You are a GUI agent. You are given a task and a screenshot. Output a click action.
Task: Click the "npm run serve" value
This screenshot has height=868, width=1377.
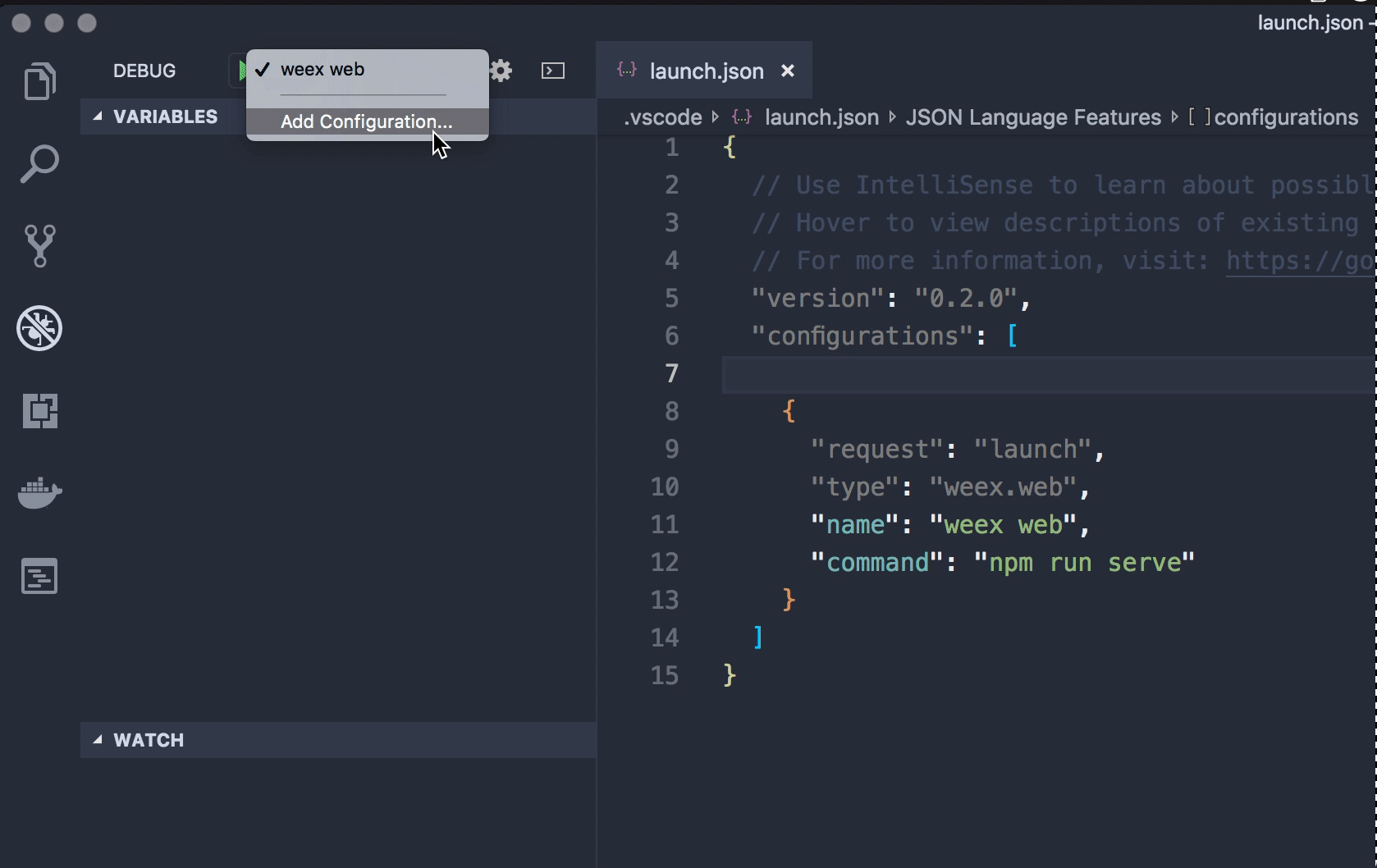click(x=1084, y=563)
